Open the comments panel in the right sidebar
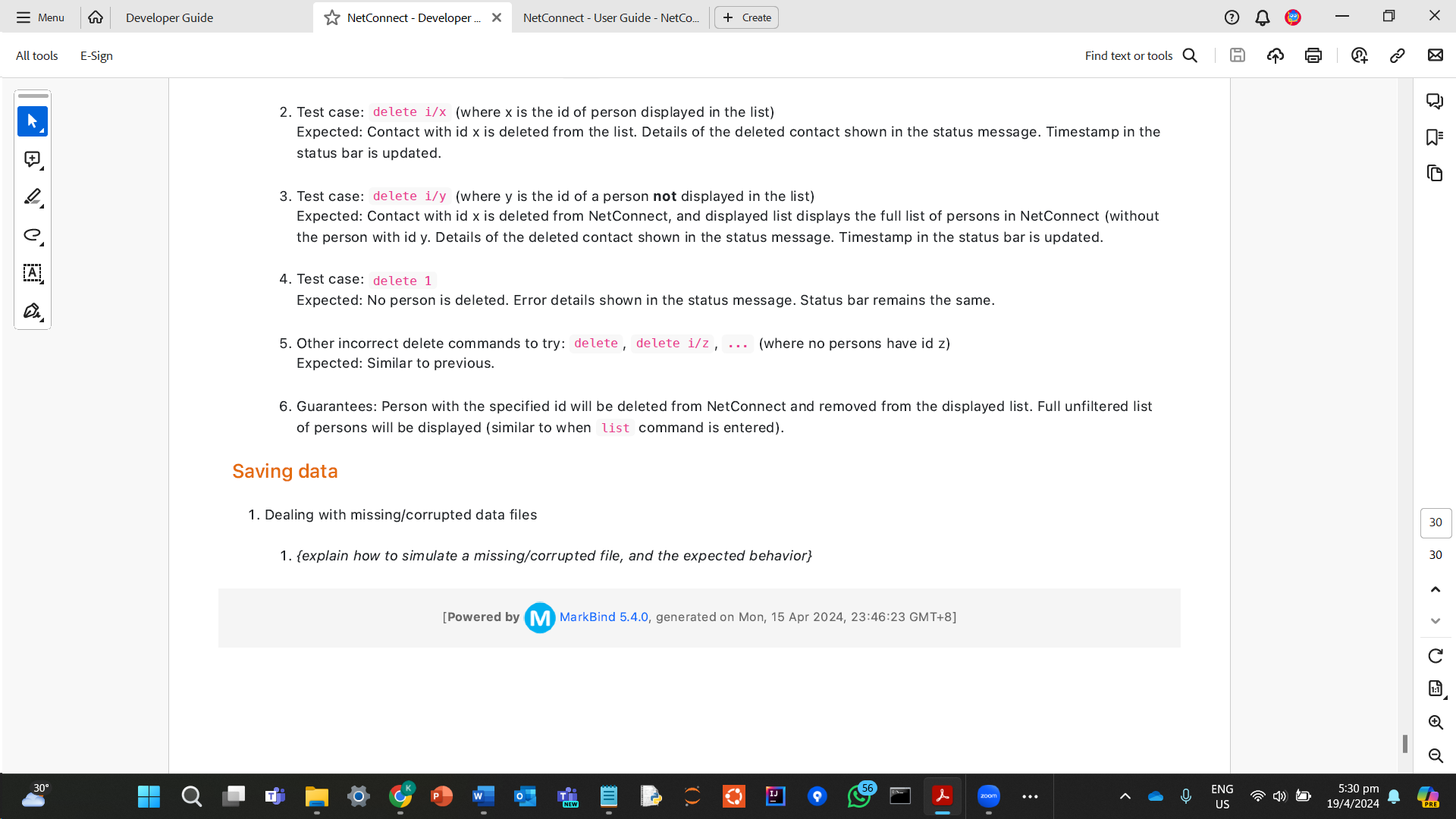 pos(1434,101)
